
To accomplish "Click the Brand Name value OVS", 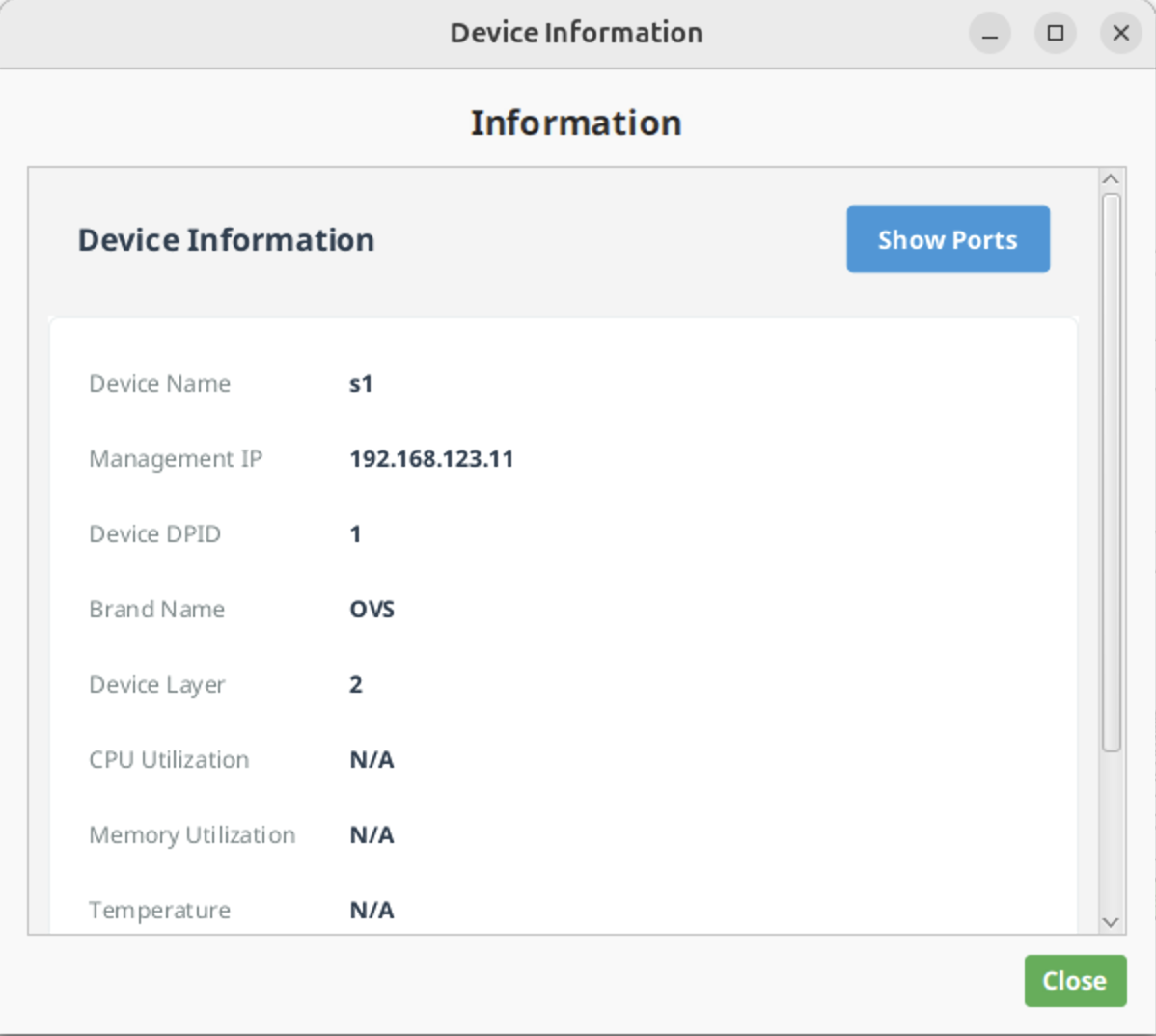I will 372,610.
